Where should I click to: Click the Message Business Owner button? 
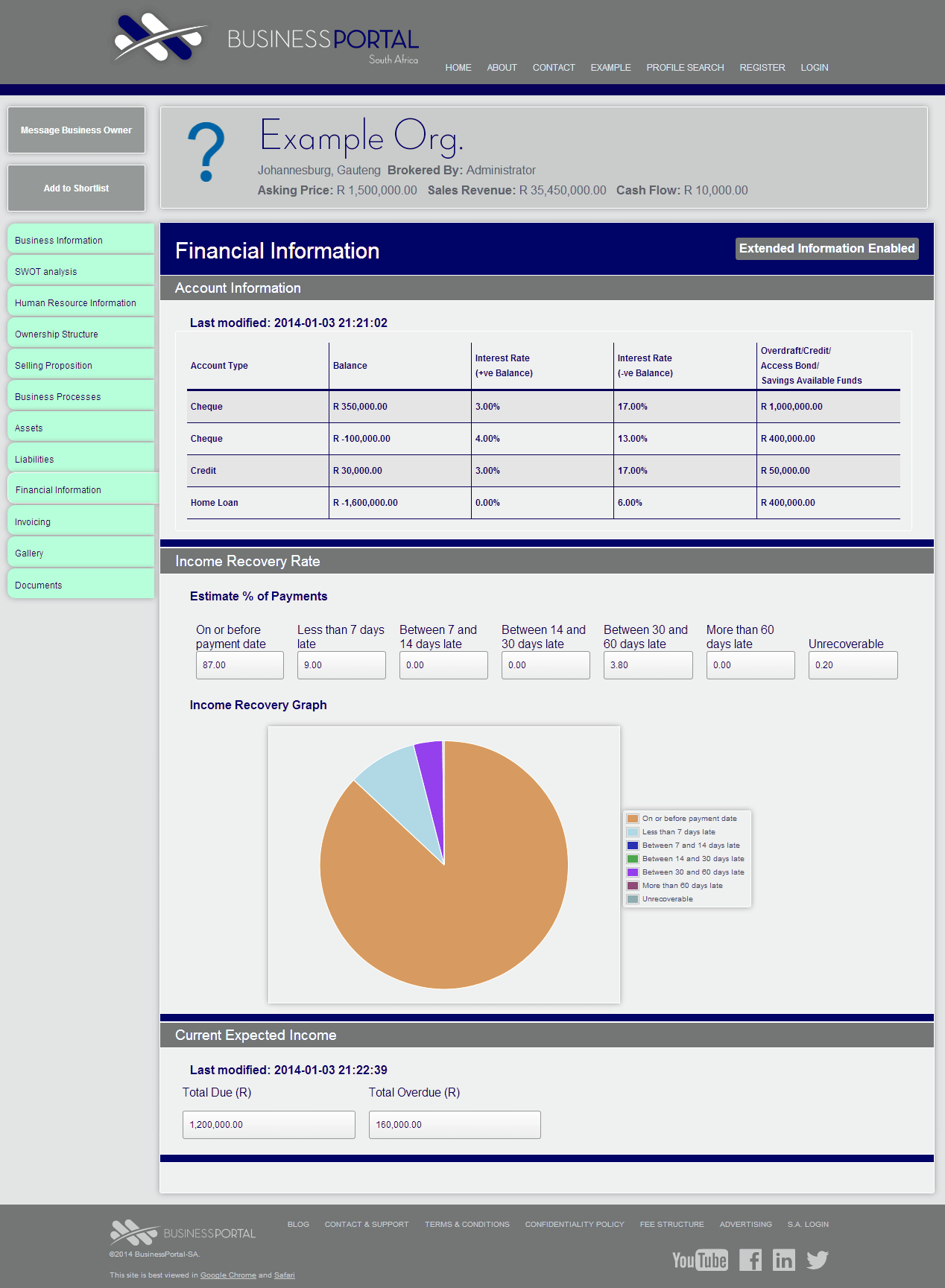(76, 130)
